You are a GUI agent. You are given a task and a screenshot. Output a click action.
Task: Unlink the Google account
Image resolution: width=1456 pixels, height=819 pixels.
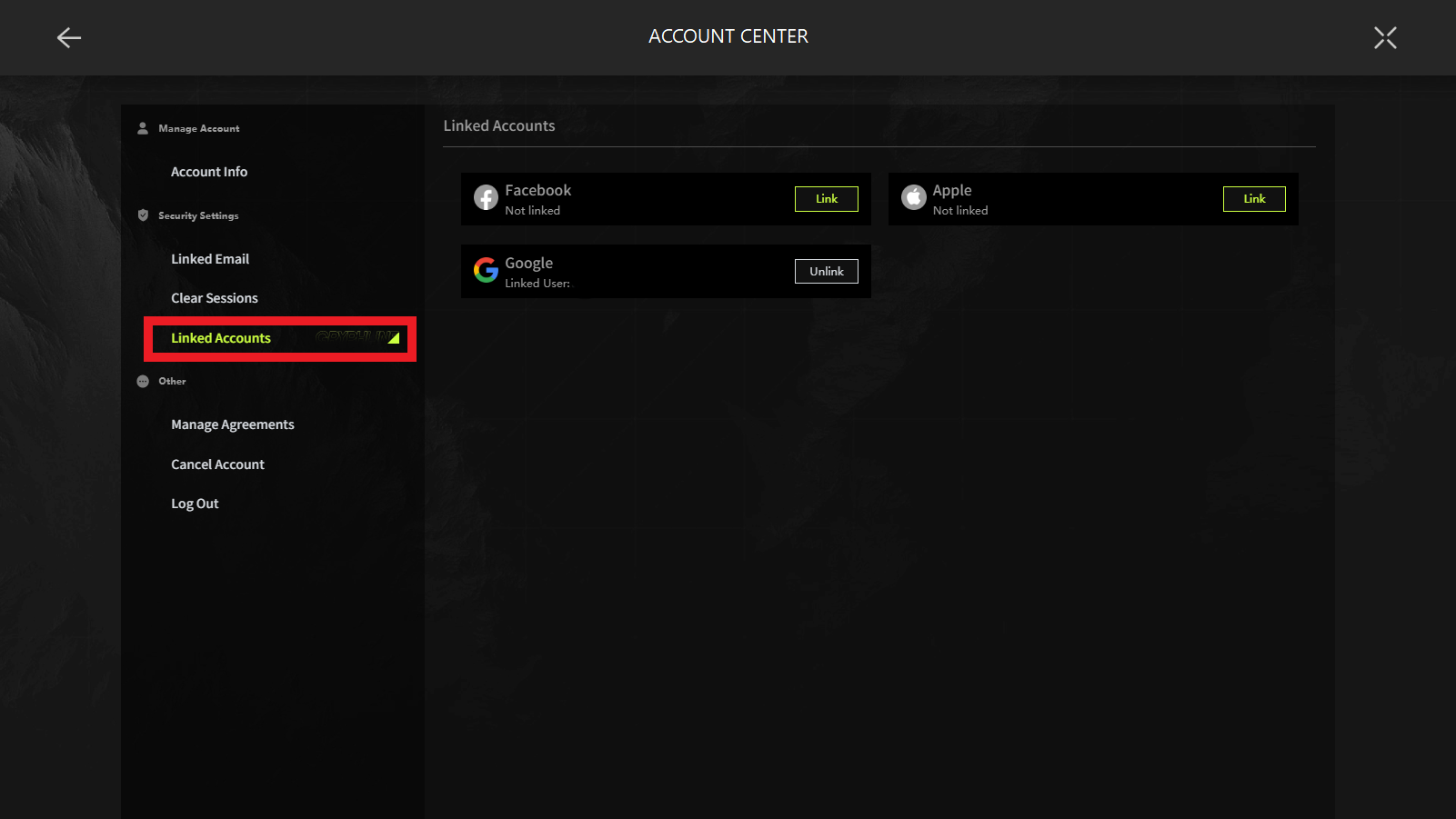click(826, 272)
